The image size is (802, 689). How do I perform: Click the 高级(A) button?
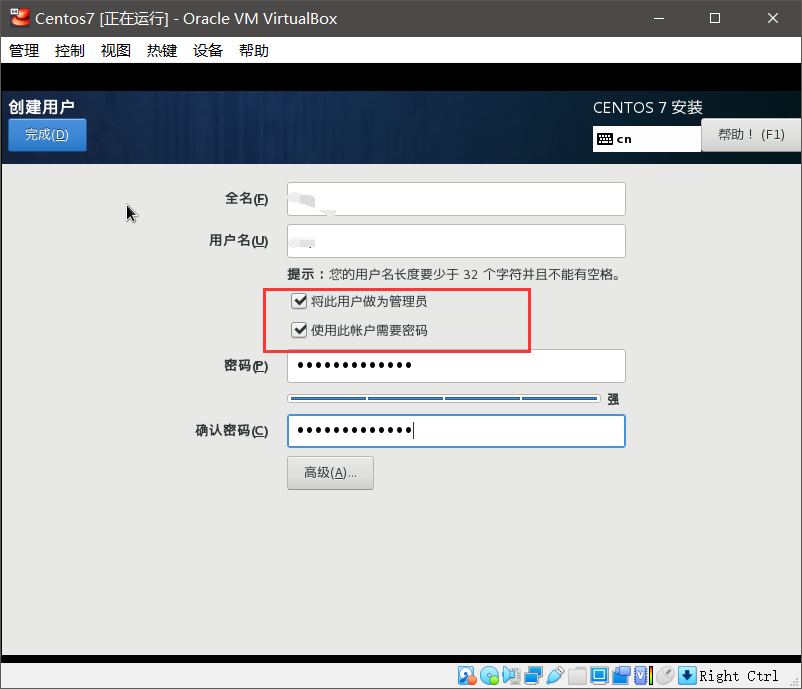pyautogui.click(x=330, y=472)
